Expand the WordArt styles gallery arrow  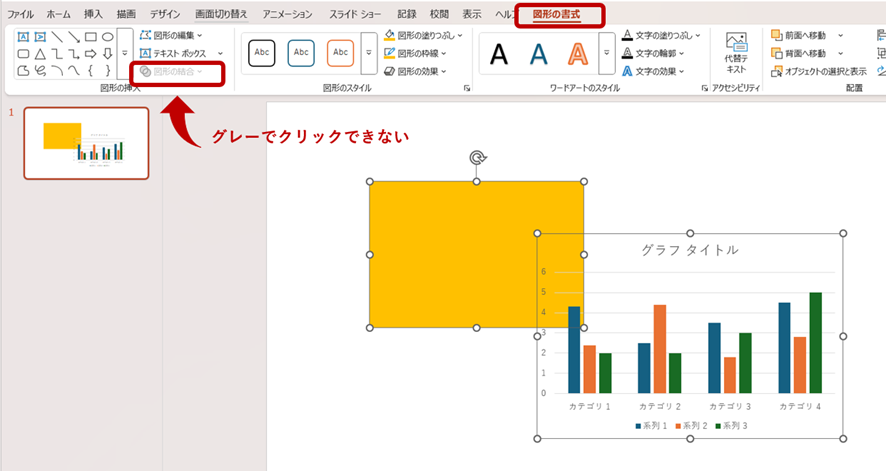click(x=606, y=53)
